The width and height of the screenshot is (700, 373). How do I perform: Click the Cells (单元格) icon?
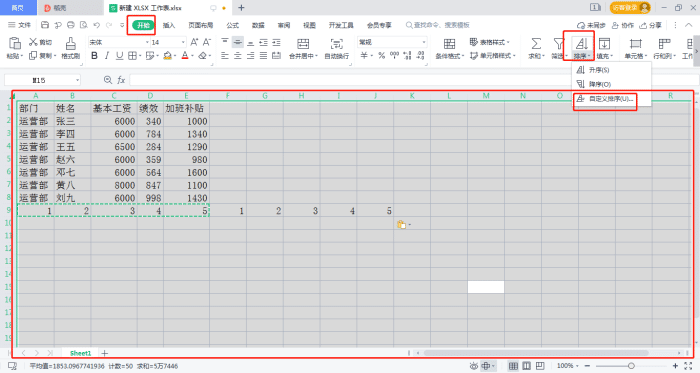(x=635, y=44)
